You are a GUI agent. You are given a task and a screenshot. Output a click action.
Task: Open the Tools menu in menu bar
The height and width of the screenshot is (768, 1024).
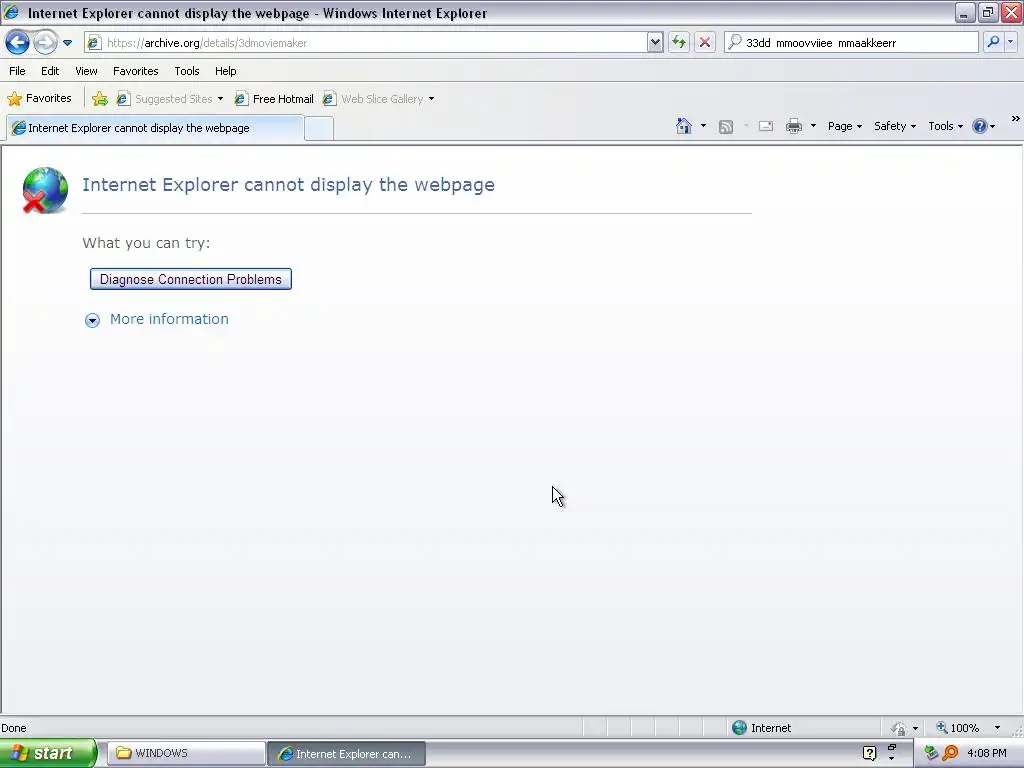point(187,71)
